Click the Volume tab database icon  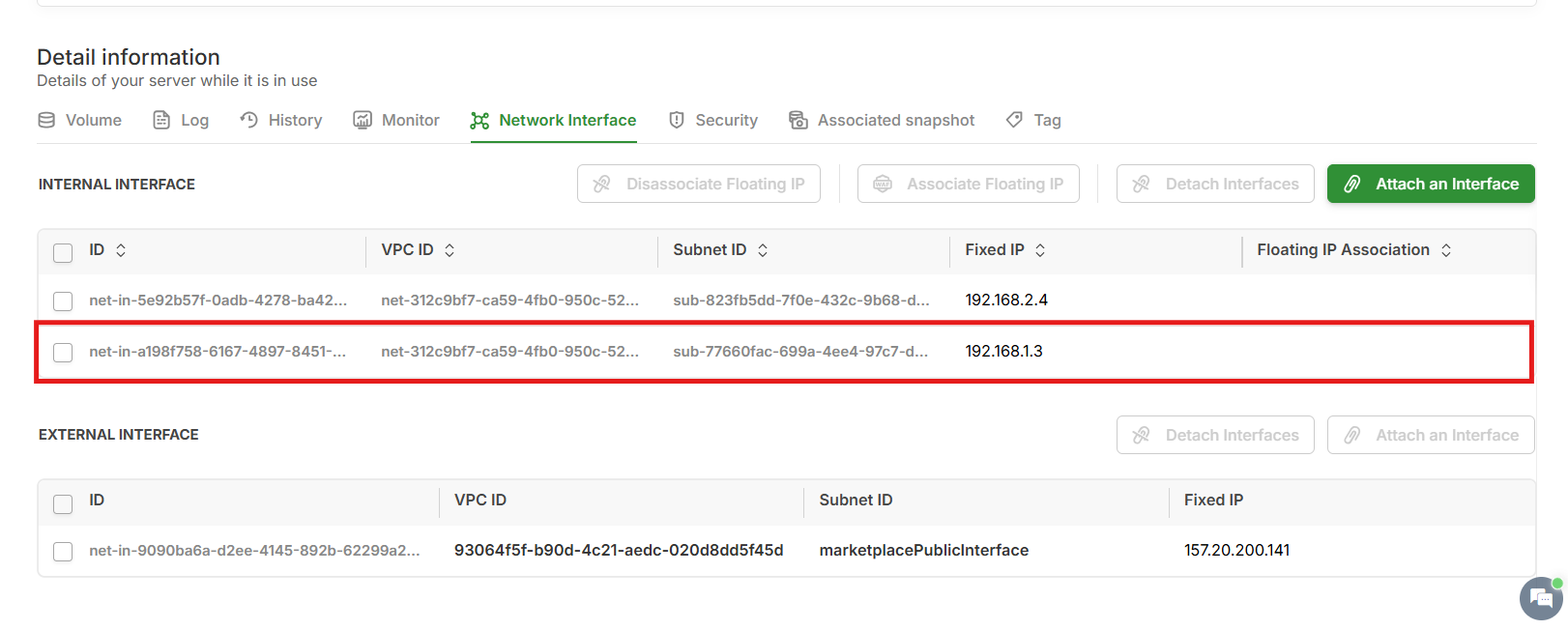46,120
